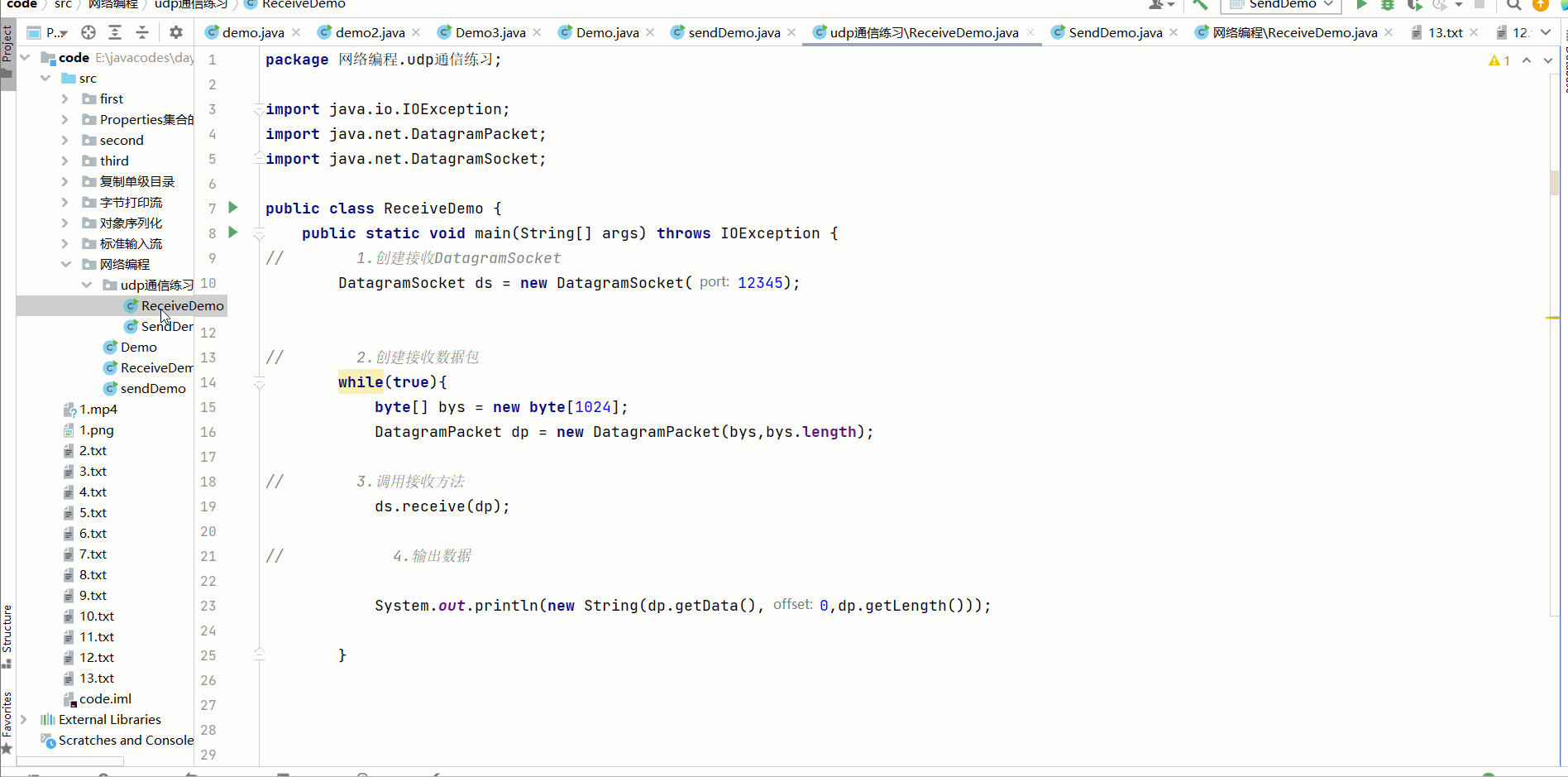Expand the third package
This screenshot has width=1568, height=777.
pyautogui.click(x=65, y=161)
